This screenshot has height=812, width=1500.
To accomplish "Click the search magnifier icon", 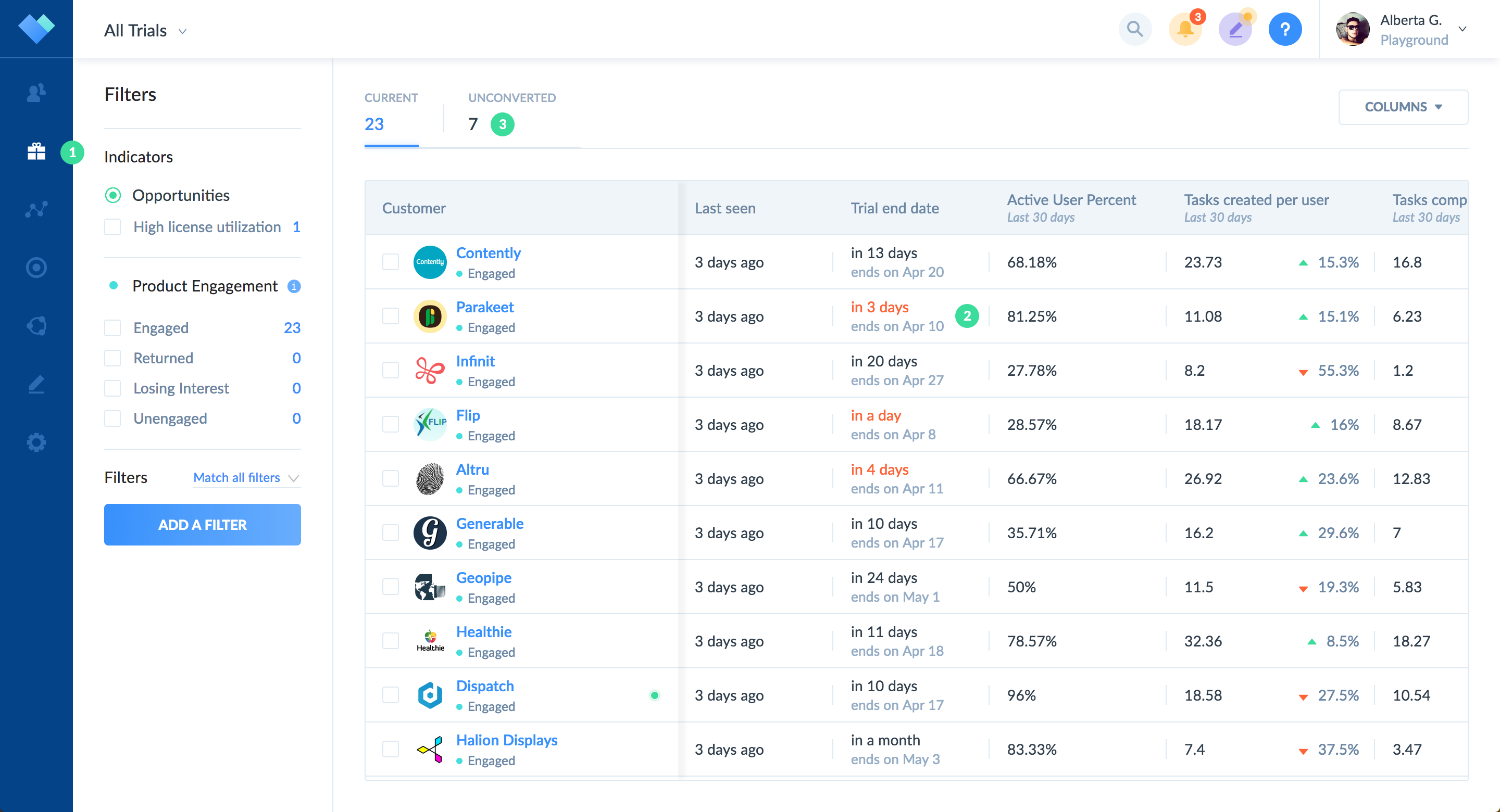I will click(x=1134, y=29).
